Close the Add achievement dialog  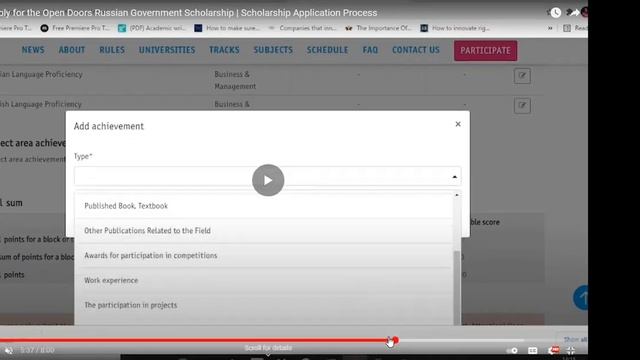pyautogui.click(x=458, y=124)
